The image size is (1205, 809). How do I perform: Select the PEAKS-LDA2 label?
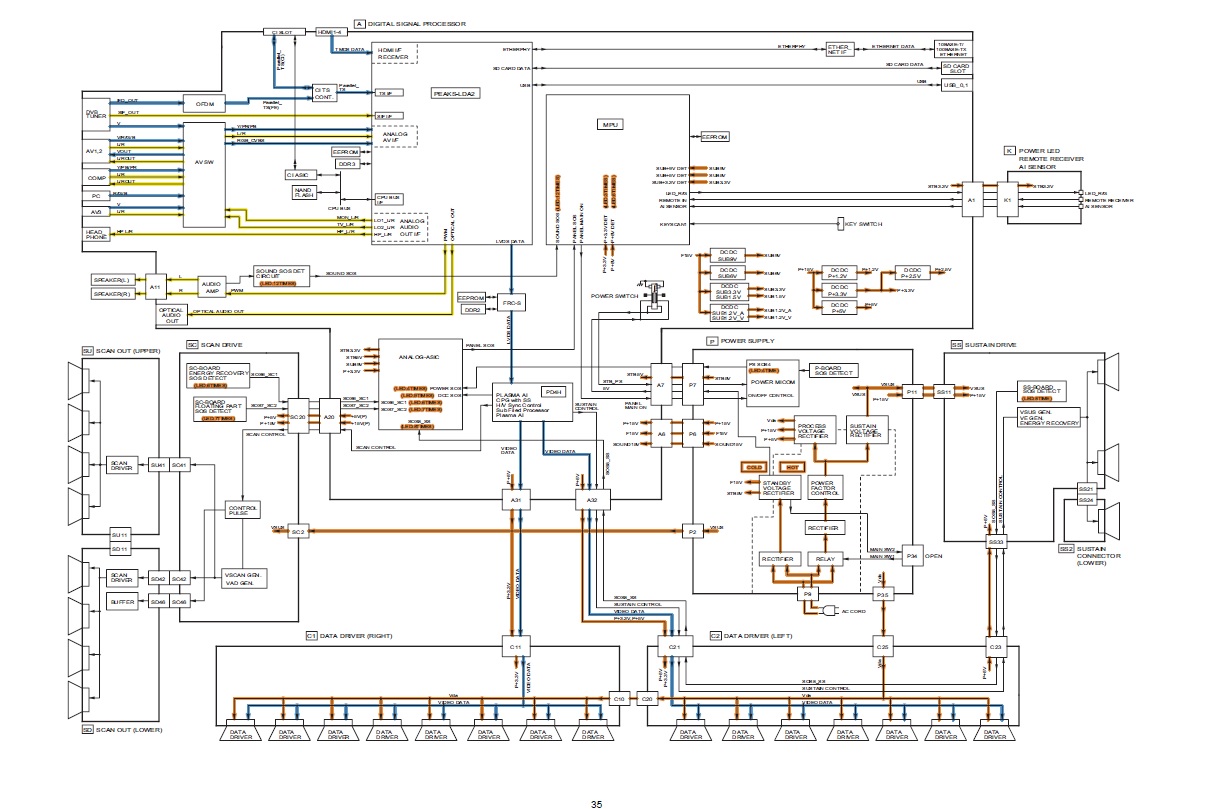click(456, 93)
